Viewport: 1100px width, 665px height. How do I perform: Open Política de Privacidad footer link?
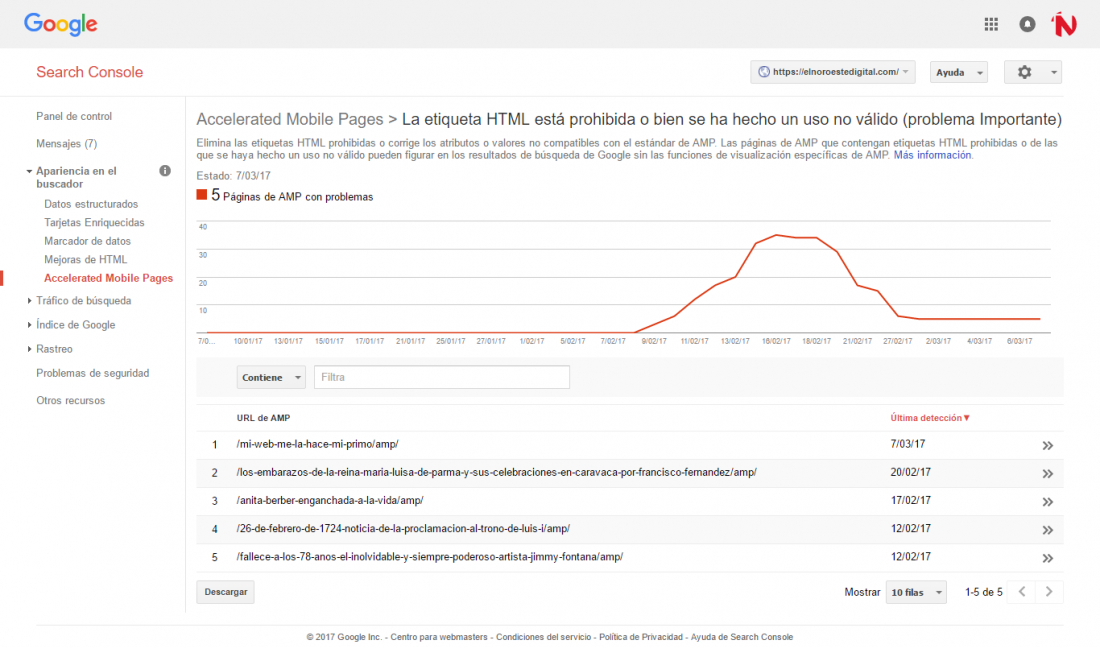pos(640,637)
